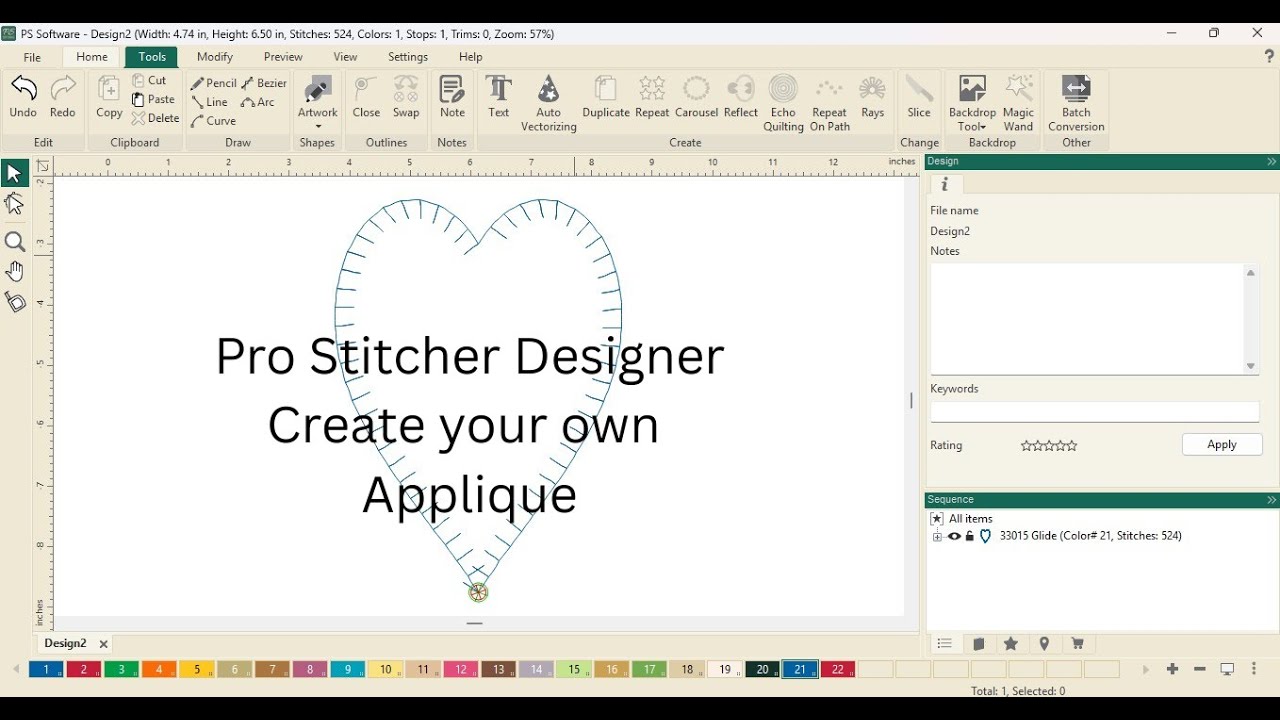Open Batch Conversion
This screenshot has width=1280, height=720.
pyautogui.click(x=1076, y=103)
